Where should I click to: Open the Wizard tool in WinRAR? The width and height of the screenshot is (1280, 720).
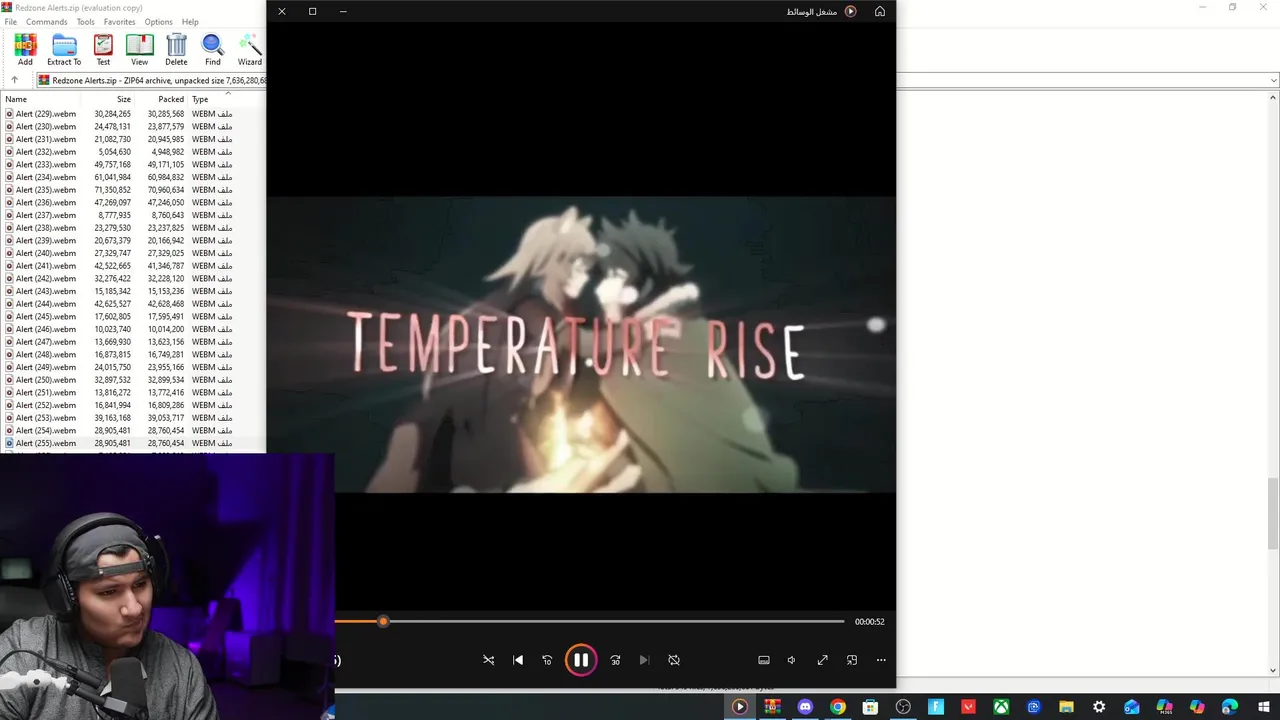(x=250, y=50)
